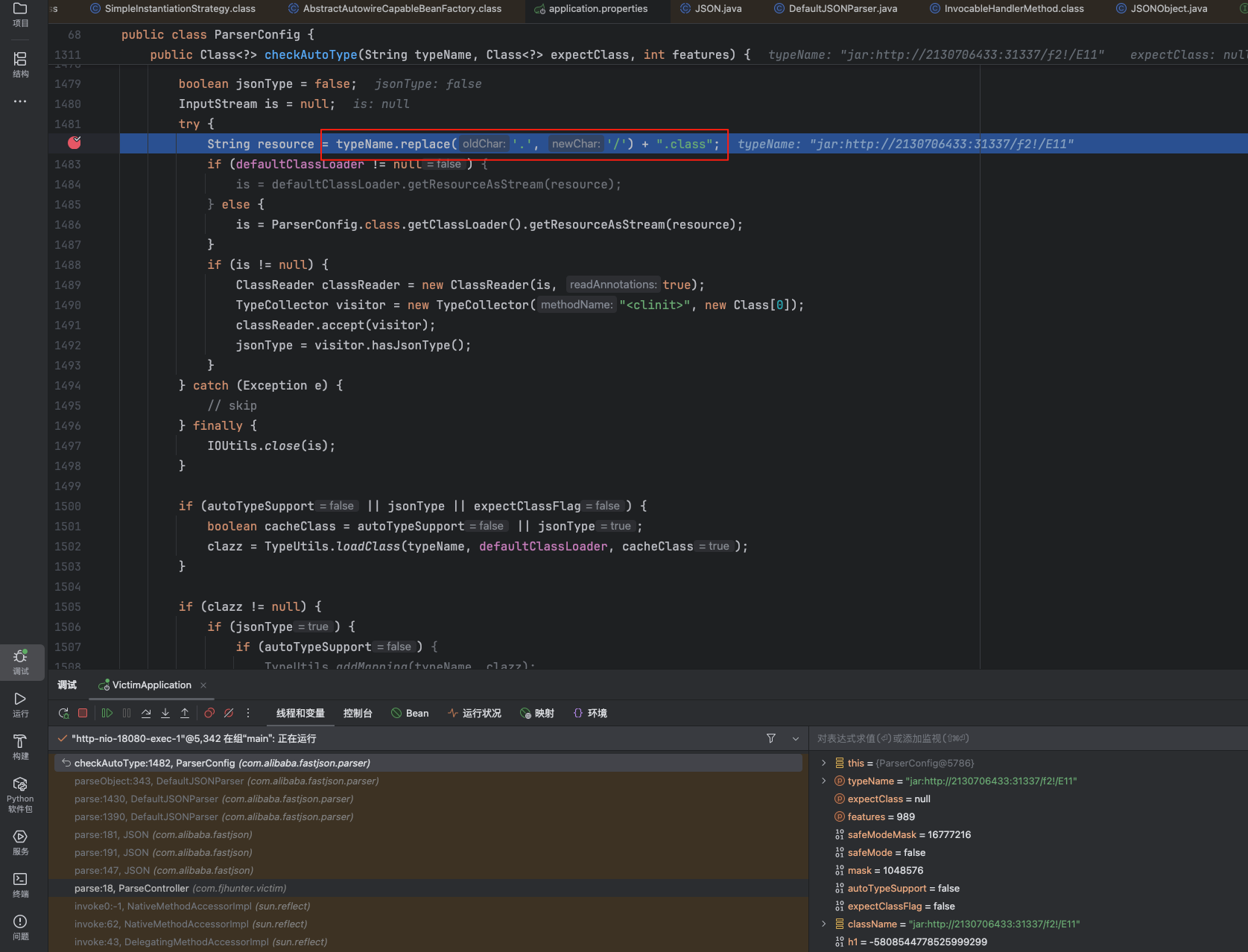View all breakpoints
The height and width of the screenshot is (952, 1248).
point(209,713)
